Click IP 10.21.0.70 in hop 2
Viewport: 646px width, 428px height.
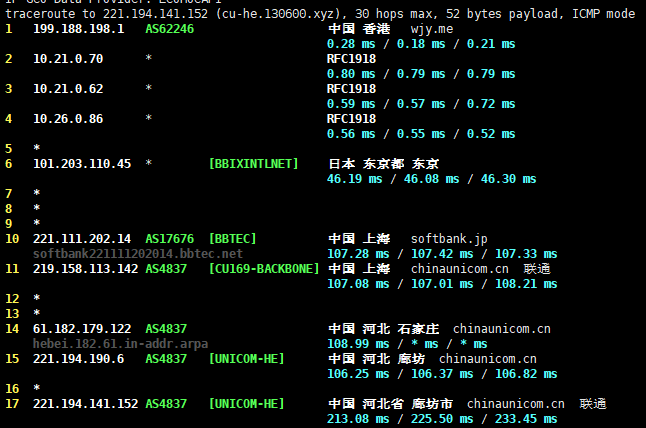68,59
